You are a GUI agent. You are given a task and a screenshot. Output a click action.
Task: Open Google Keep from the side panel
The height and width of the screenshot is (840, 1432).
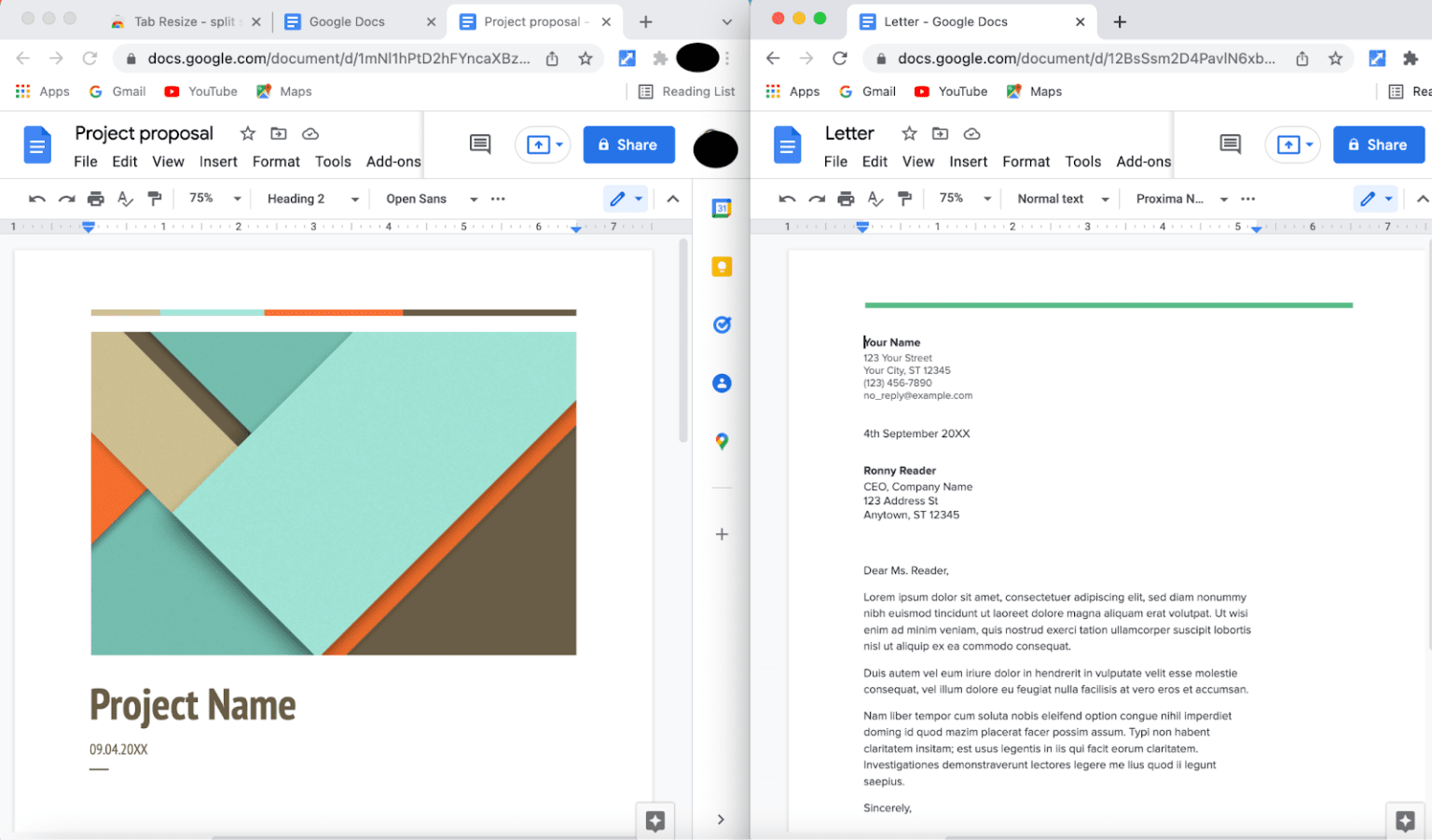pyautogui.click(x=722, y=268)
